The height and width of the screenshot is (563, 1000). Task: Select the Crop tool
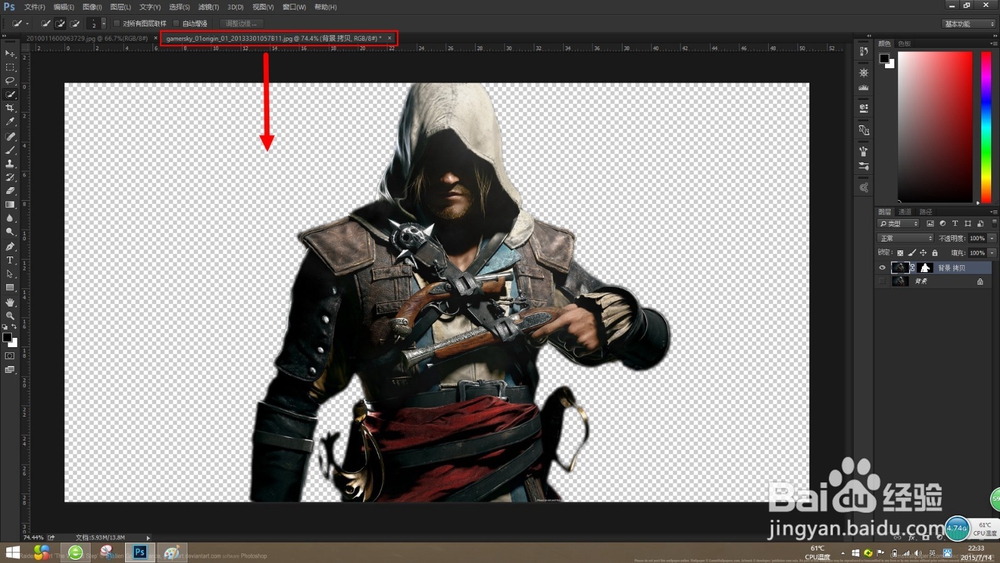(x=10, y=108)
